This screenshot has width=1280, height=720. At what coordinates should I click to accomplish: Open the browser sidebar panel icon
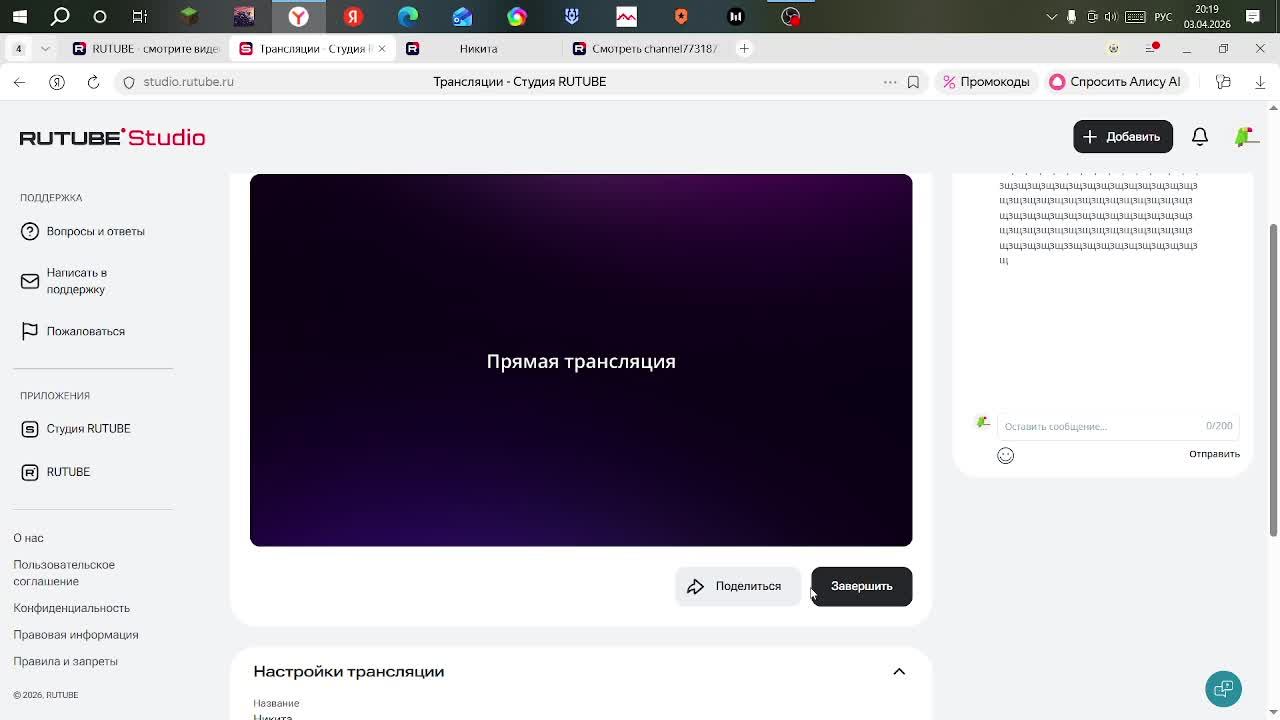1223,82
